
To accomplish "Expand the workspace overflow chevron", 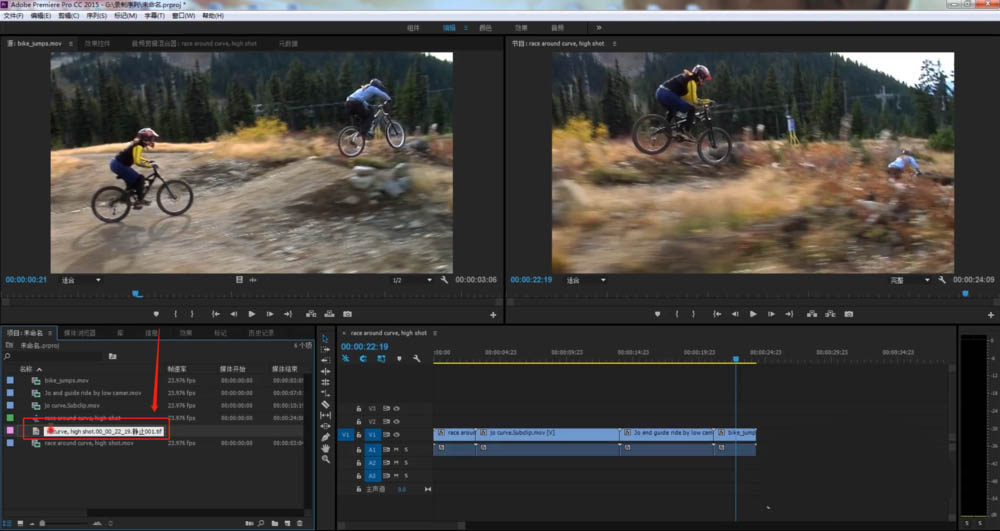I will point(599,28).
